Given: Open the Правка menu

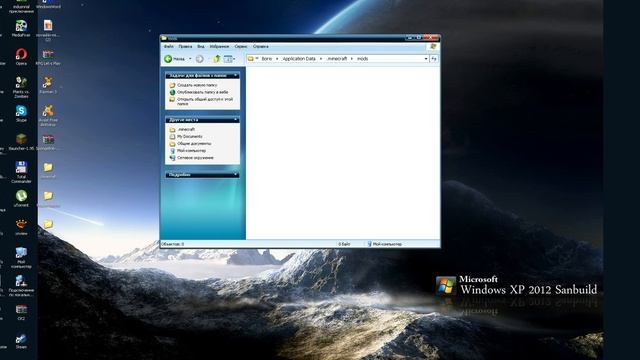Looking at the screenshot, I should [x=185, y=47].
